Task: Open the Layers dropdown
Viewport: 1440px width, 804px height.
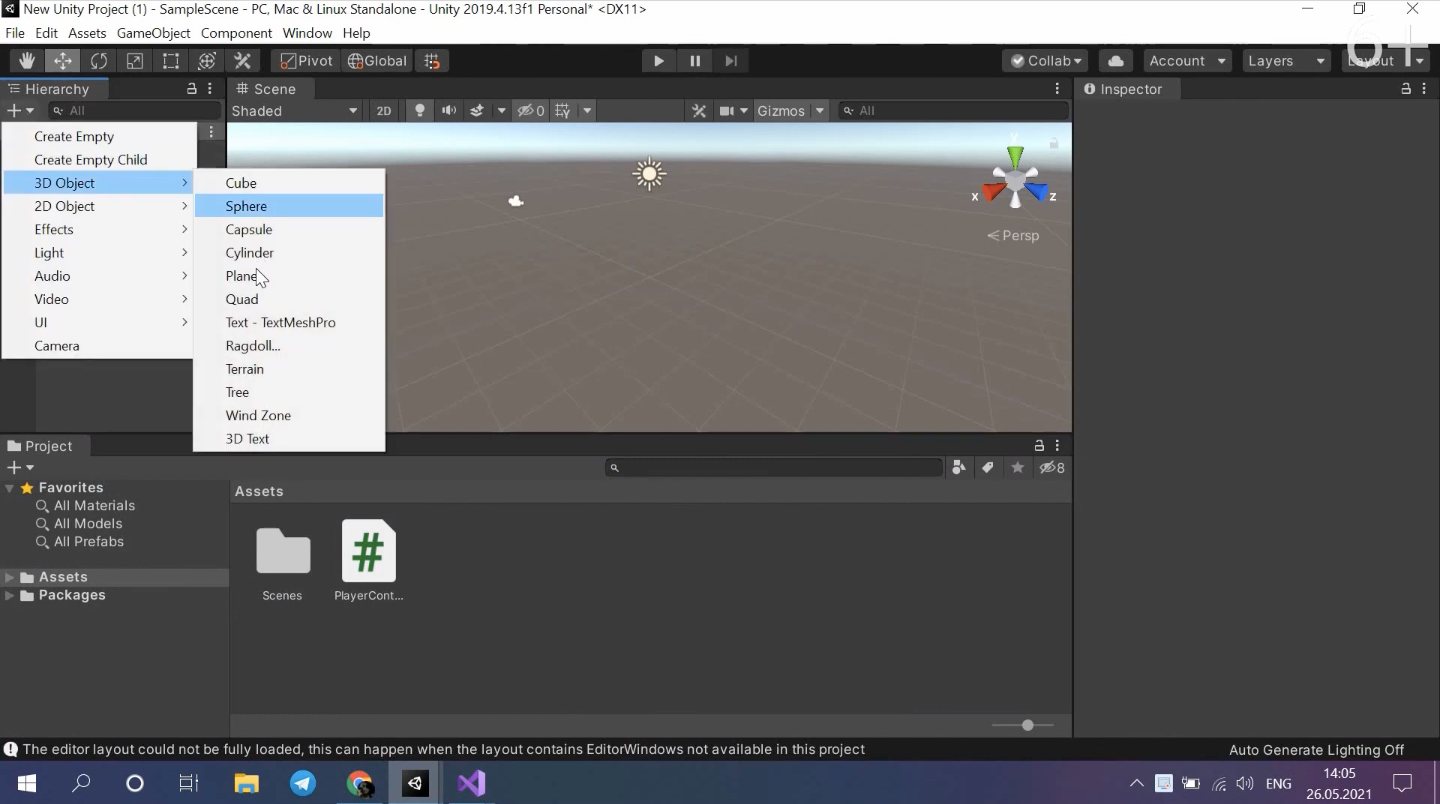Action: [1285, 61]
